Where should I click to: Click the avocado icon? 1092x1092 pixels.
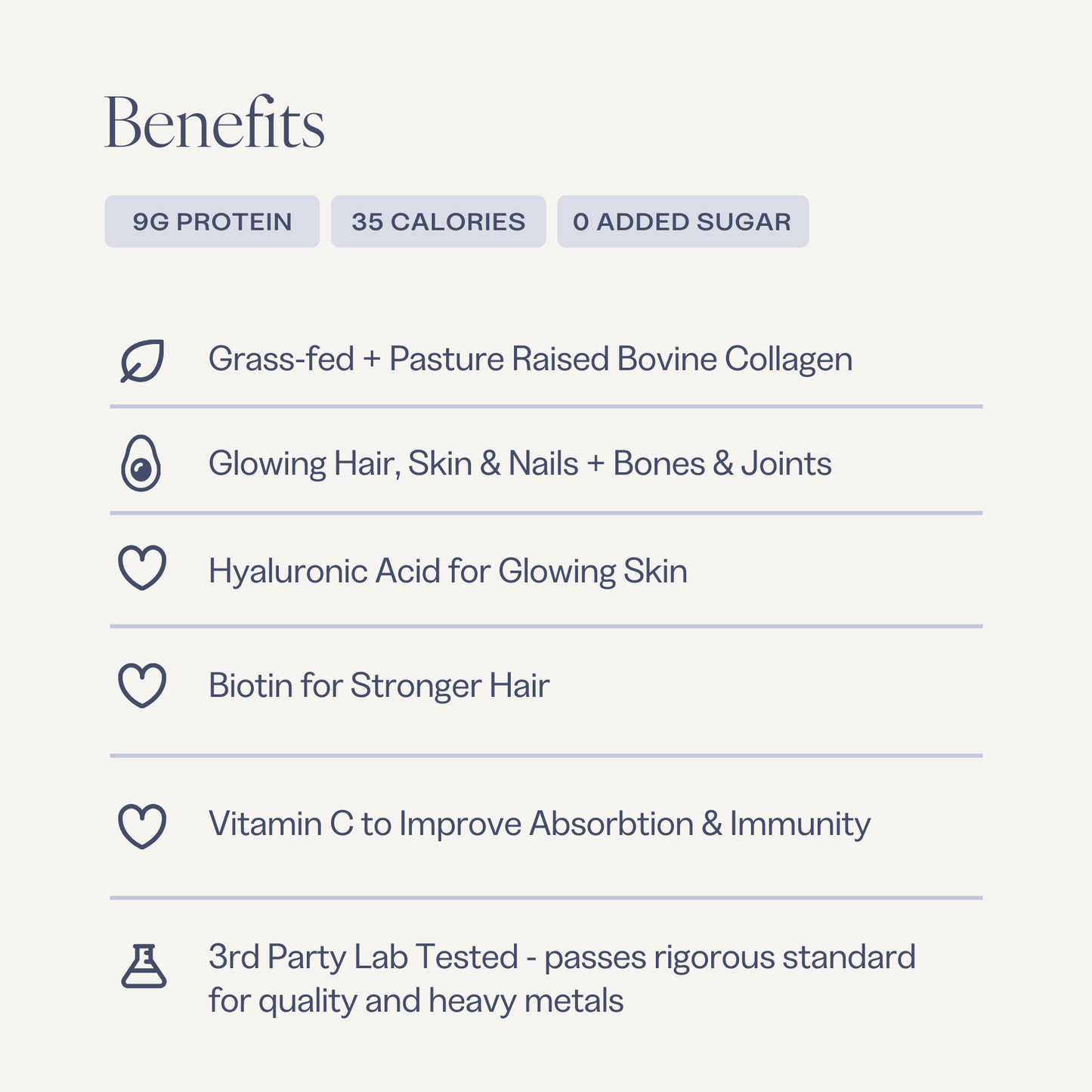tap(141, 464)
